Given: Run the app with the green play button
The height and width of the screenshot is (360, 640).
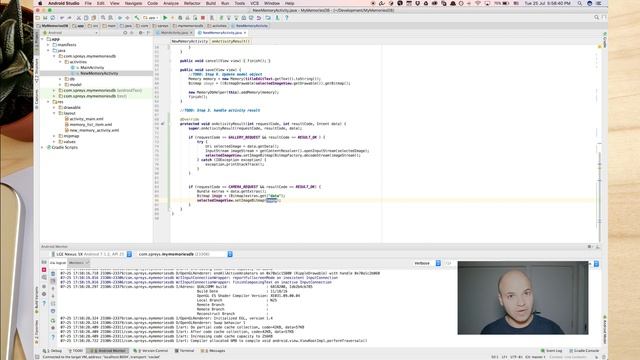Looking at the screenshot, I should (165, 18).
